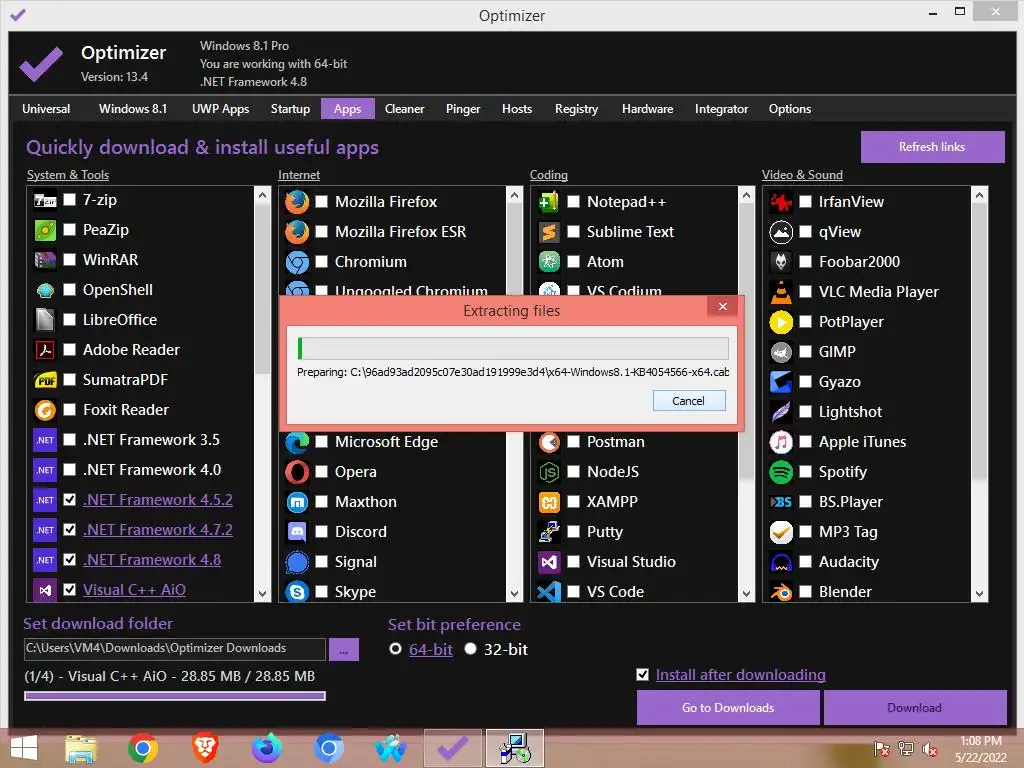Image resolution: width=1024 pixels, height=768 pixels.
Task: Check the LibreOffice checkbox
Action: (69, 319)
